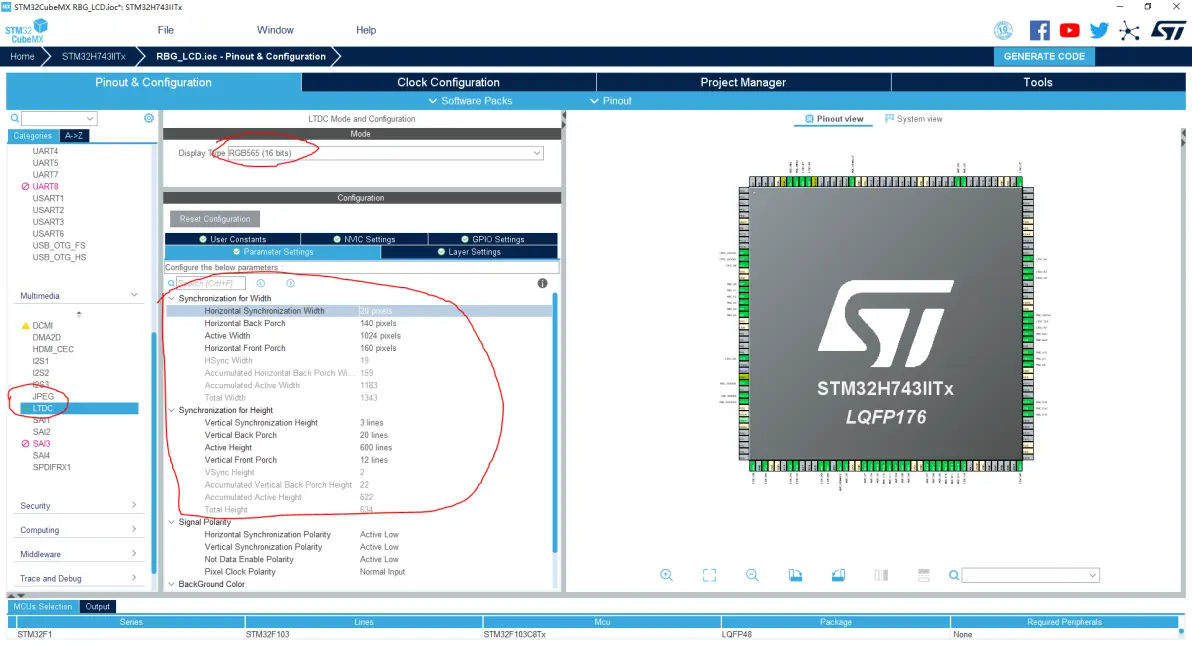Toggle vertical split view icon
1192x646 pixels.
pos(881,575)
